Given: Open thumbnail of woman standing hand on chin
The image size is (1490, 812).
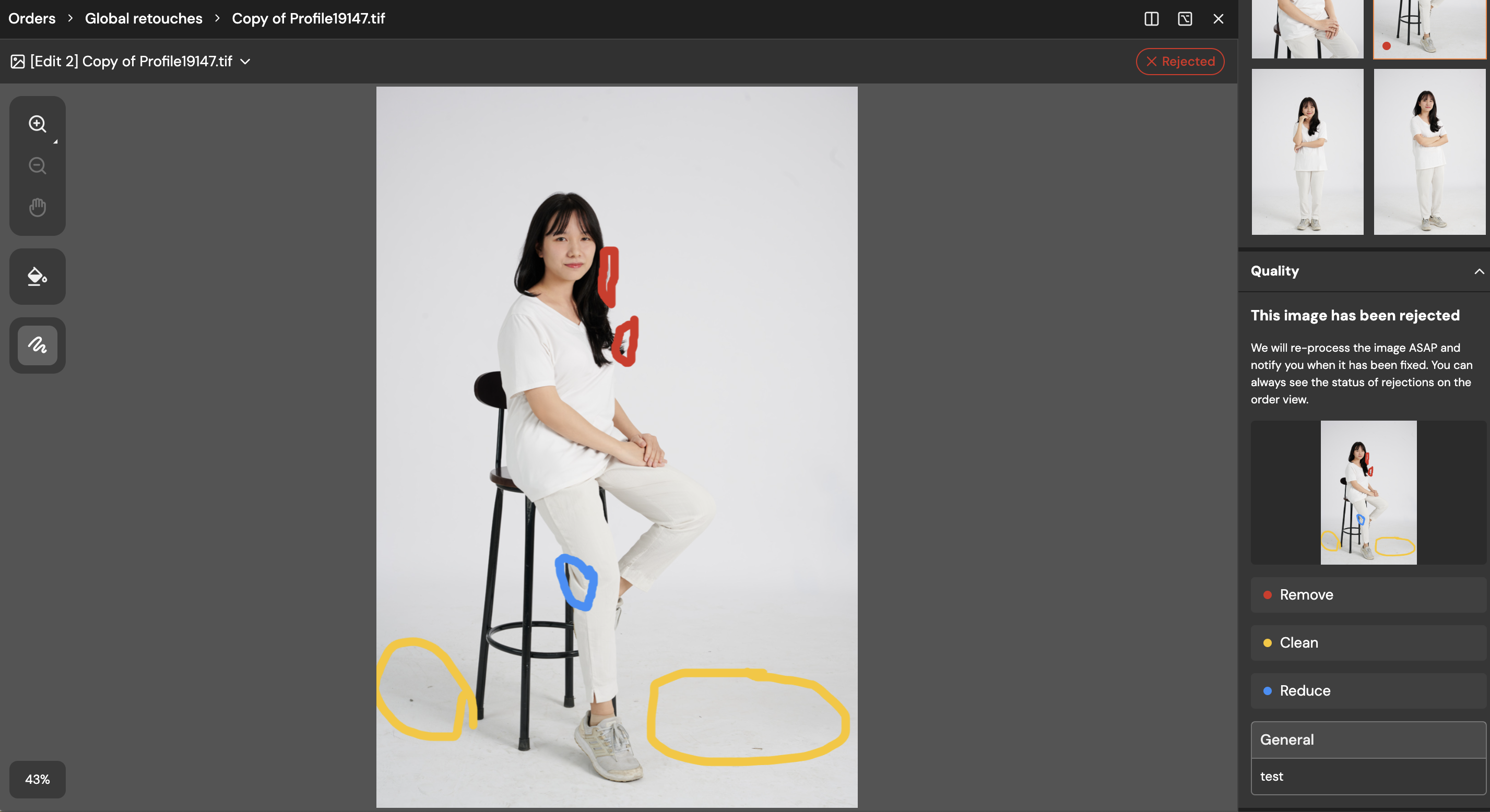Looking at the screenshot, I should point(1307,152).
